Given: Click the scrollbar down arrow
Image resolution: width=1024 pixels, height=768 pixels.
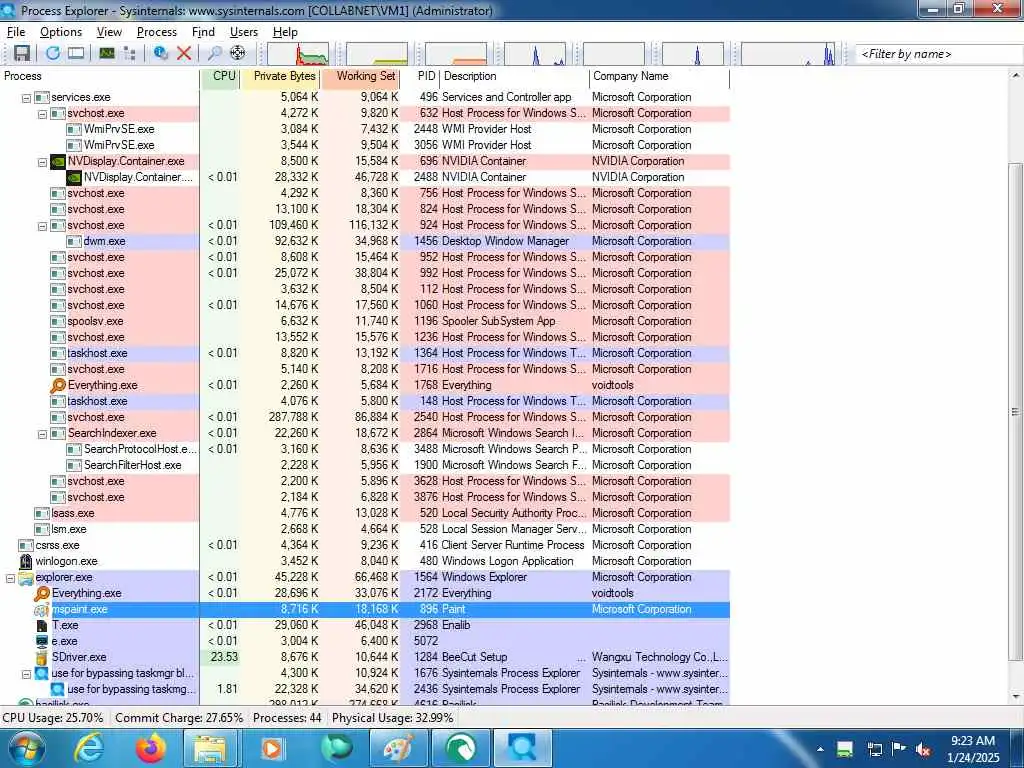Looking at the screenshot, I should [1015, 697].
